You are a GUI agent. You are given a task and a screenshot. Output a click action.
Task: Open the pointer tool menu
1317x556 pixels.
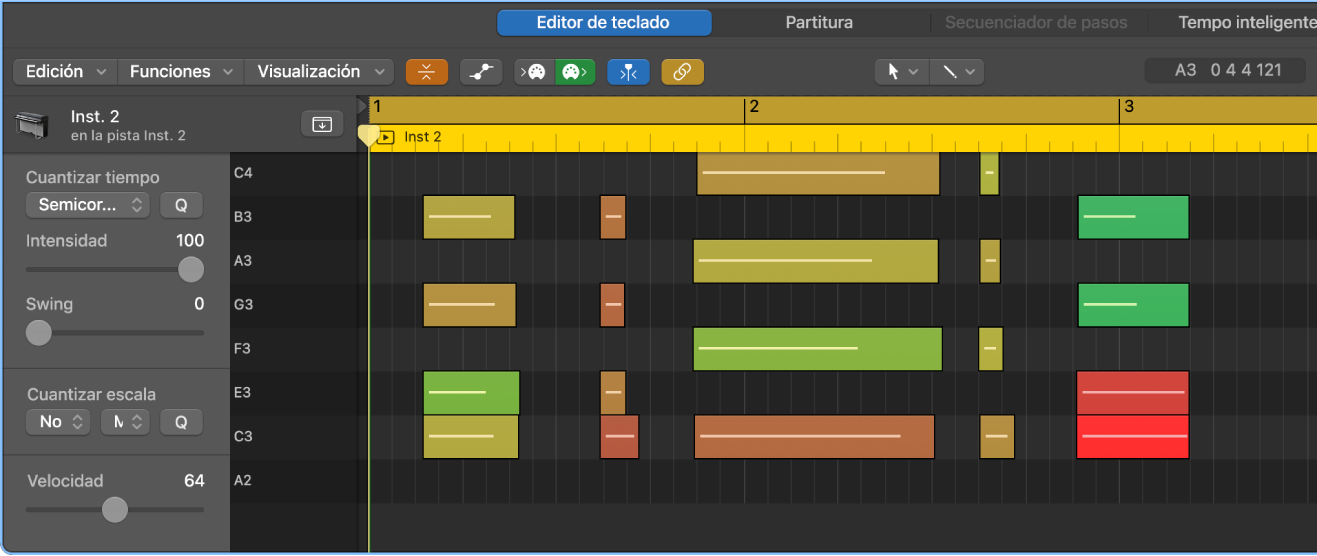coord(901,72)
